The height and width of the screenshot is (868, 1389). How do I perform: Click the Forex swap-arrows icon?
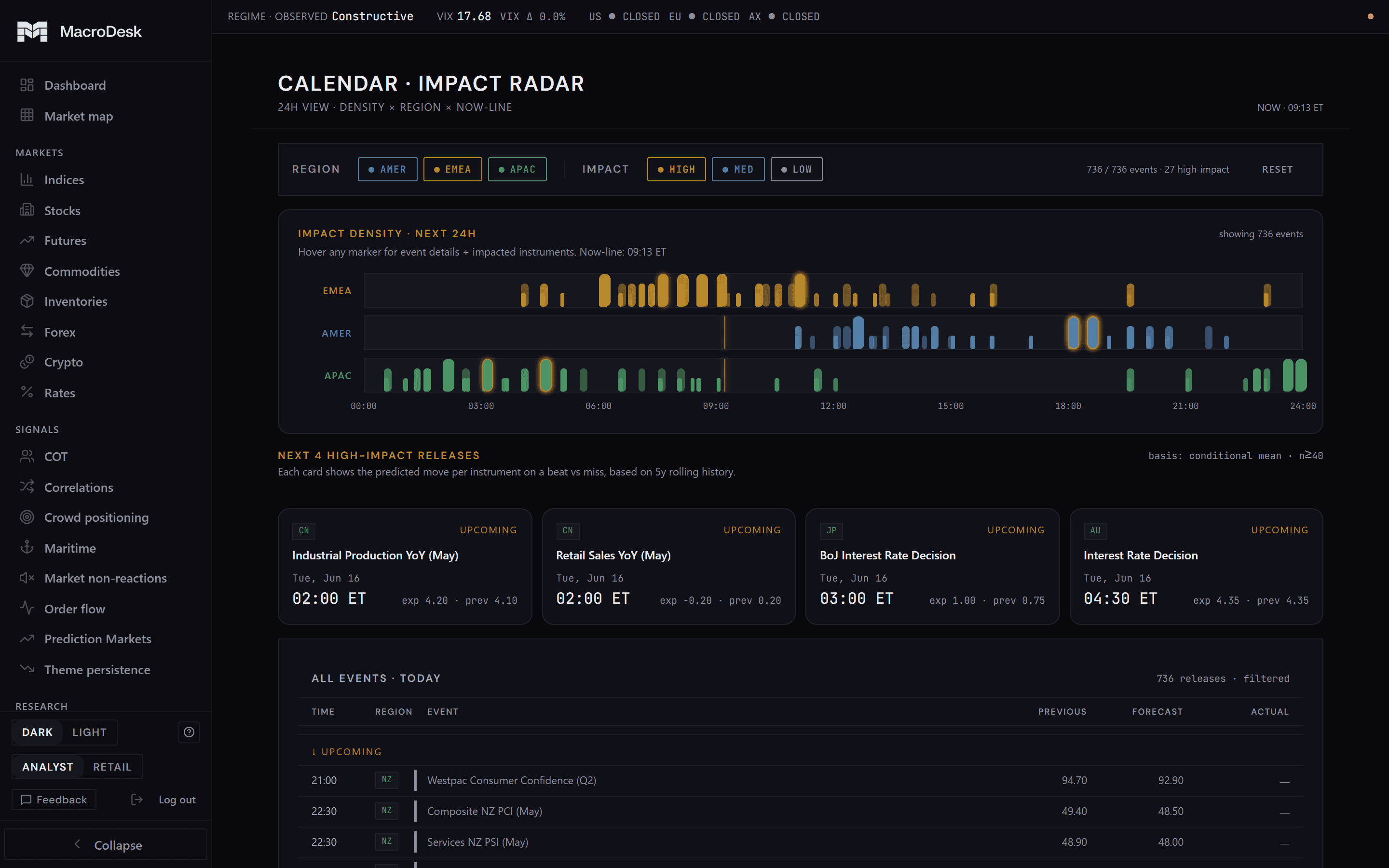27,332
